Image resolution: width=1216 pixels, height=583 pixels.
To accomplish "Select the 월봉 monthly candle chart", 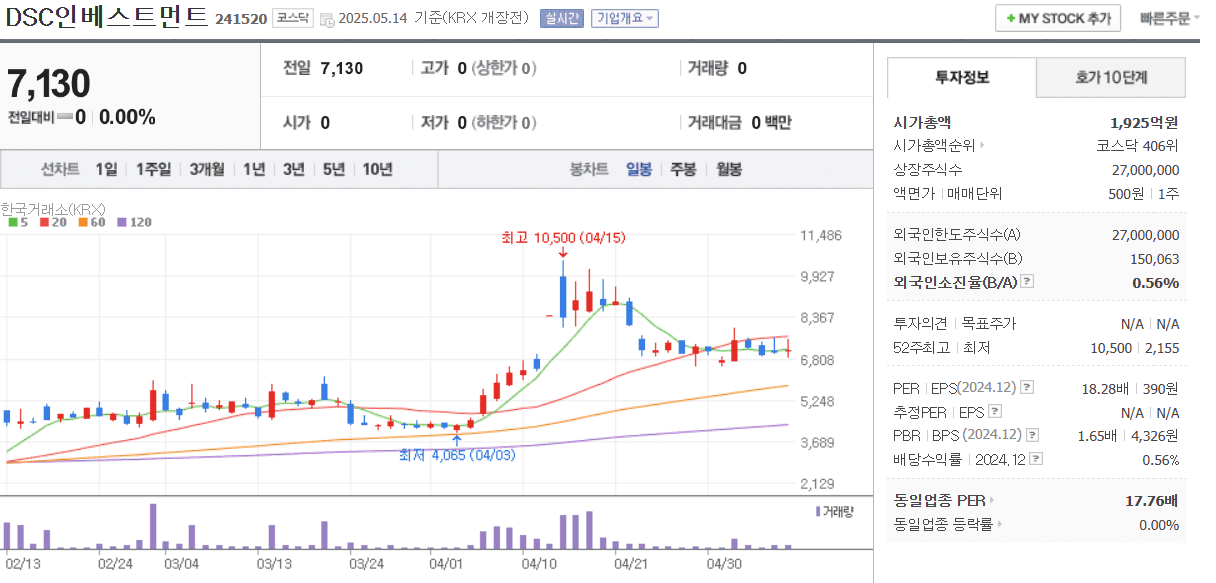I will click(x=729, y=169).
